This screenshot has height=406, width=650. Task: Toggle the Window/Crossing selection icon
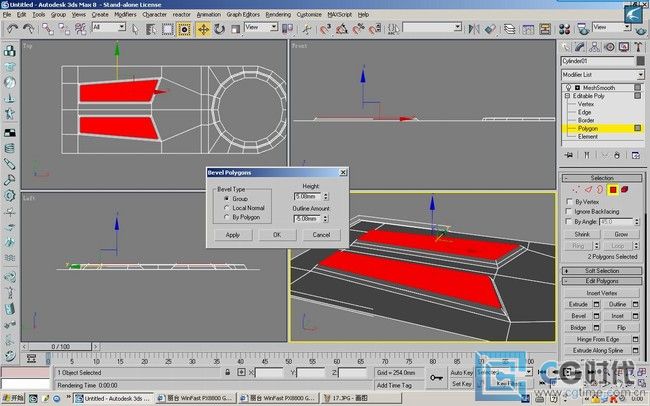[x=184, y=29]
